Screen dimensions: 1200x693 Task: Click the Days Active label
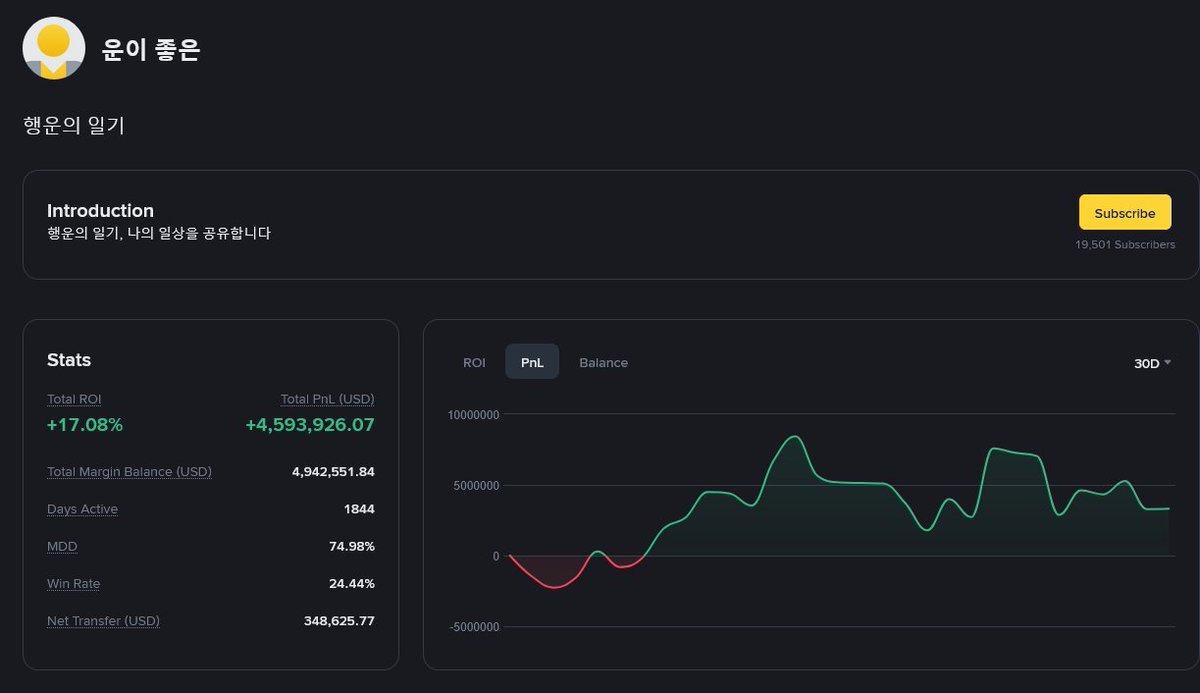[x=82, y=509]
